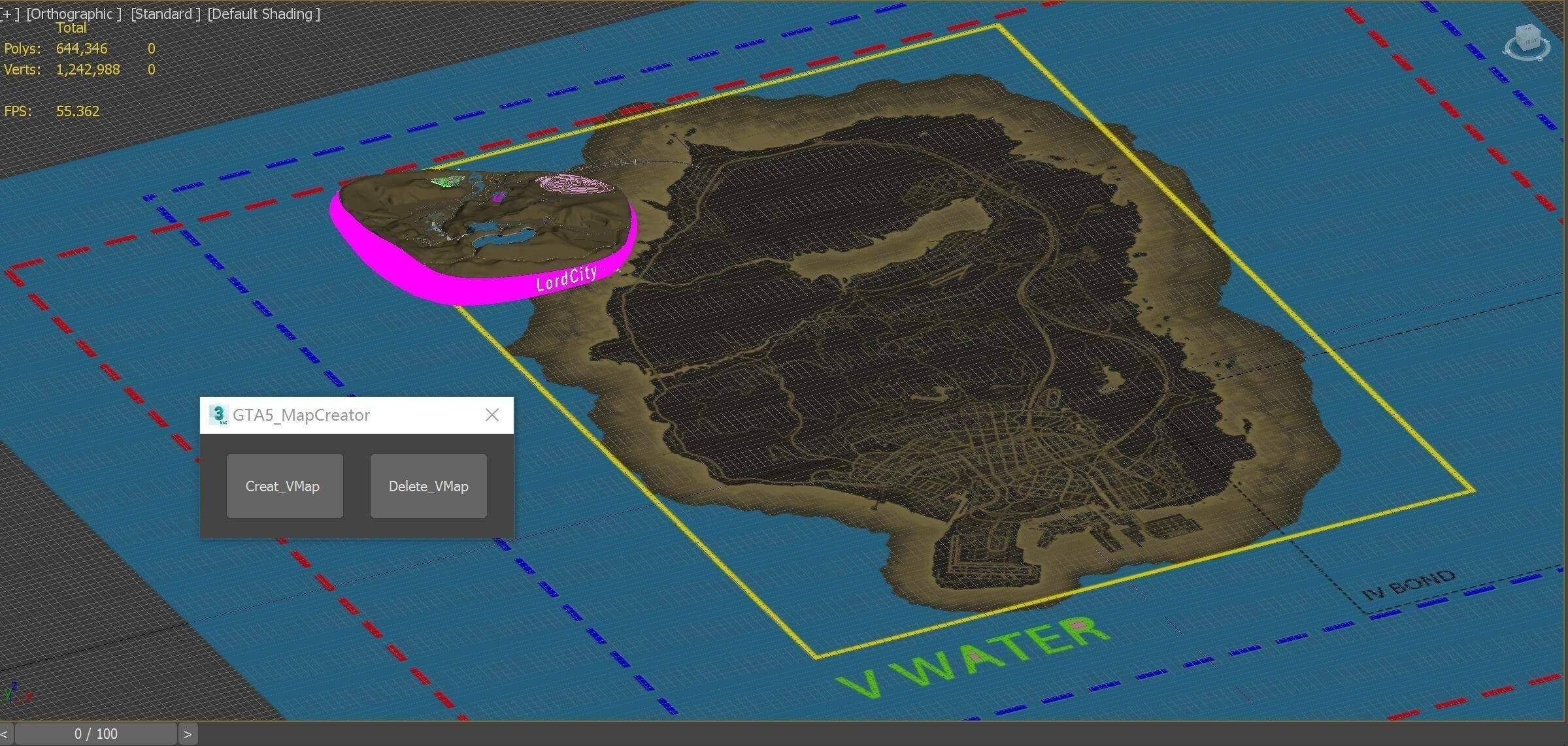This screenshot has width=1568, height=746.
Task: Open the [Default Shading] viewport menu
Action: click(263, 14)
